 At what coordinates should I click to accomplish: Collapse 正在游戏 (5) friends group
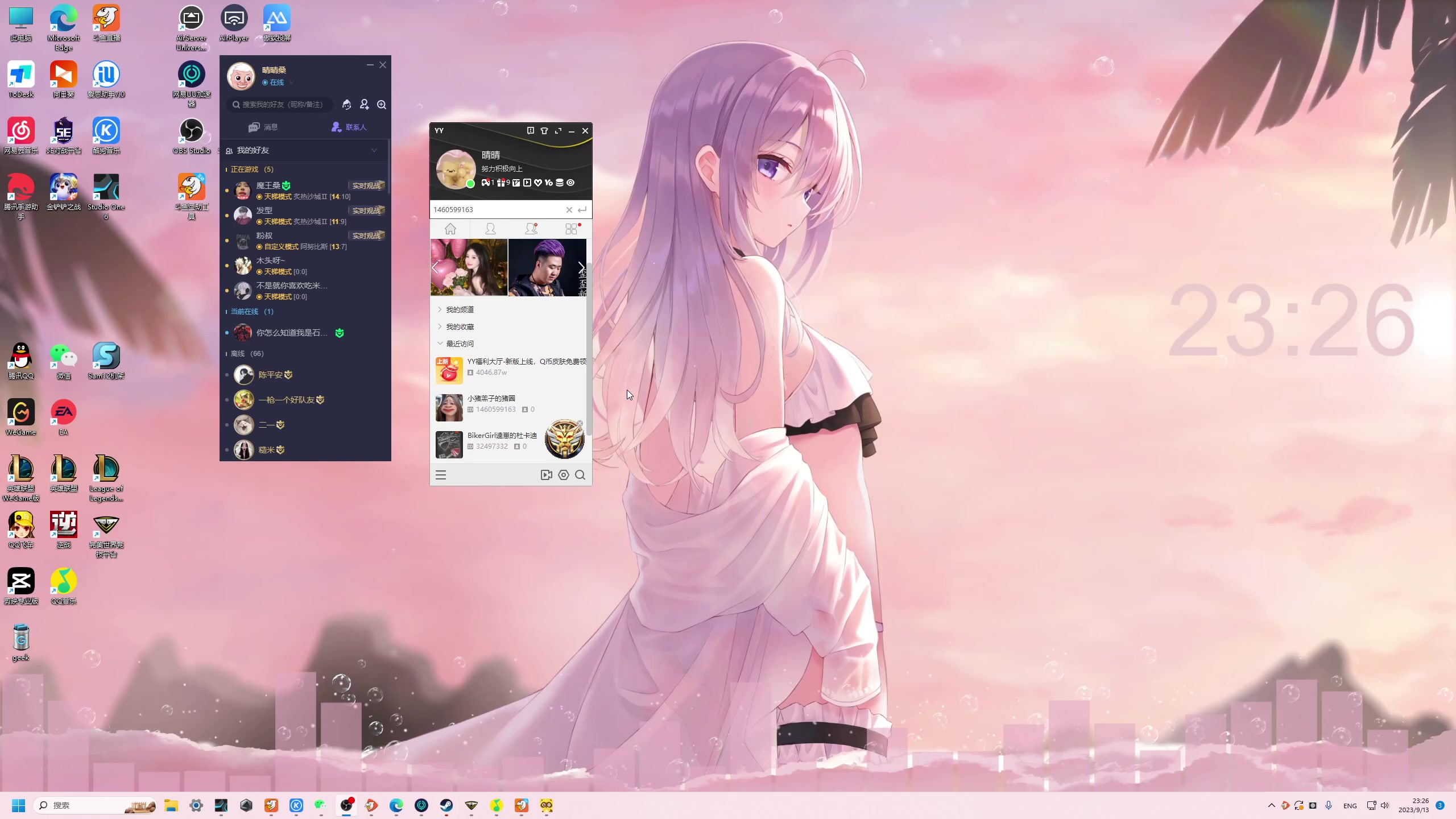[x=249, y=169]
